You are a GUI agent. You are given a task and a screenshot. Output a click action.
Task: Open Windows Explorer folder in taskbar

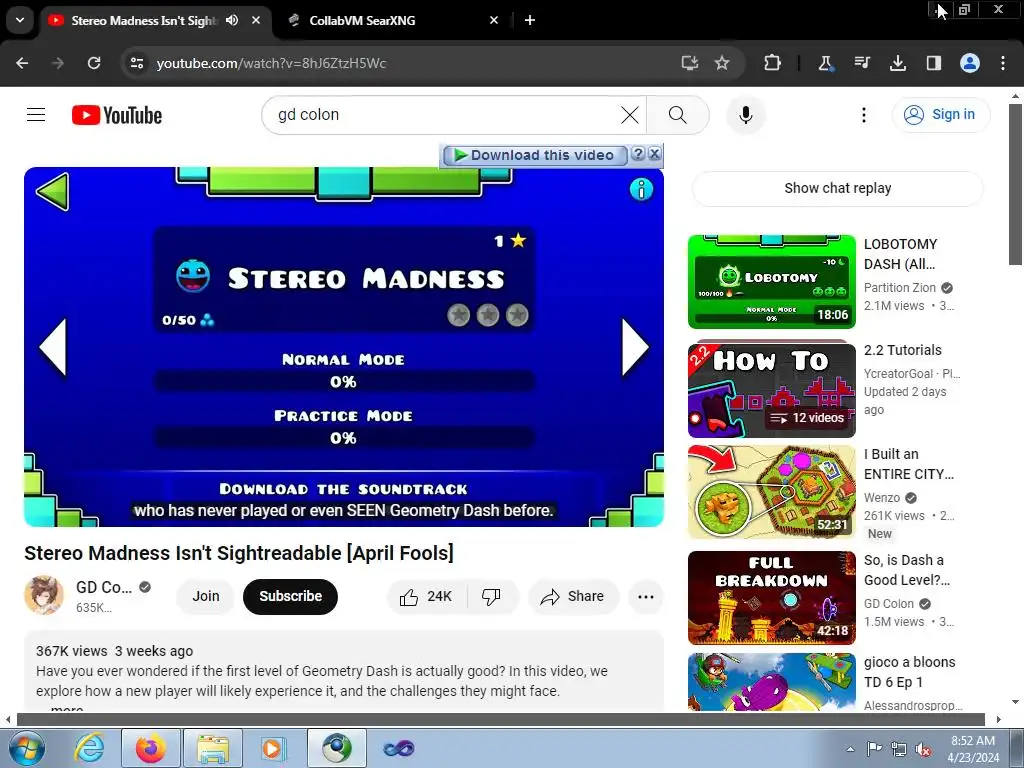pos(213,748)
